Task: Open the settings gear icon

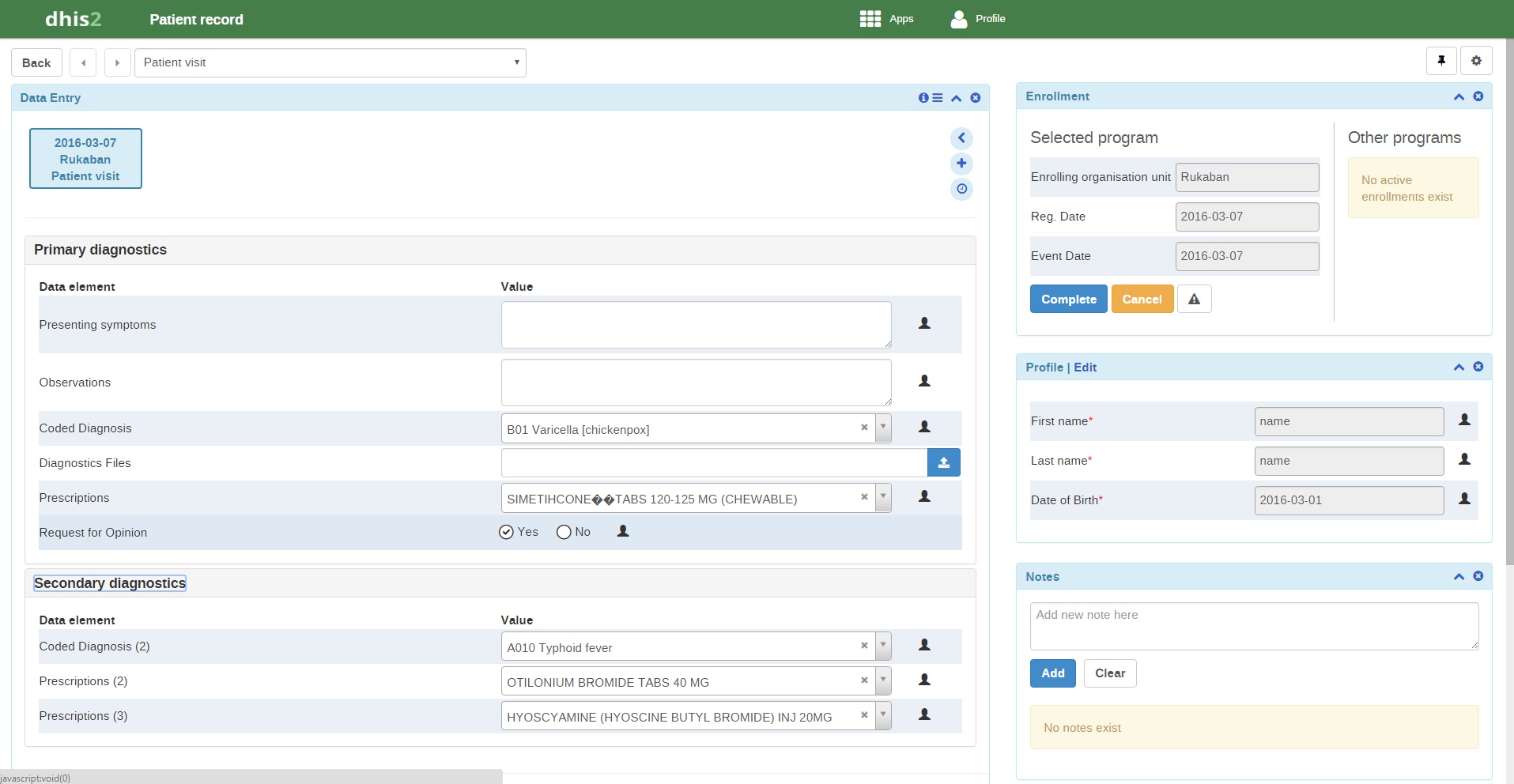Action: (1476, 61)
